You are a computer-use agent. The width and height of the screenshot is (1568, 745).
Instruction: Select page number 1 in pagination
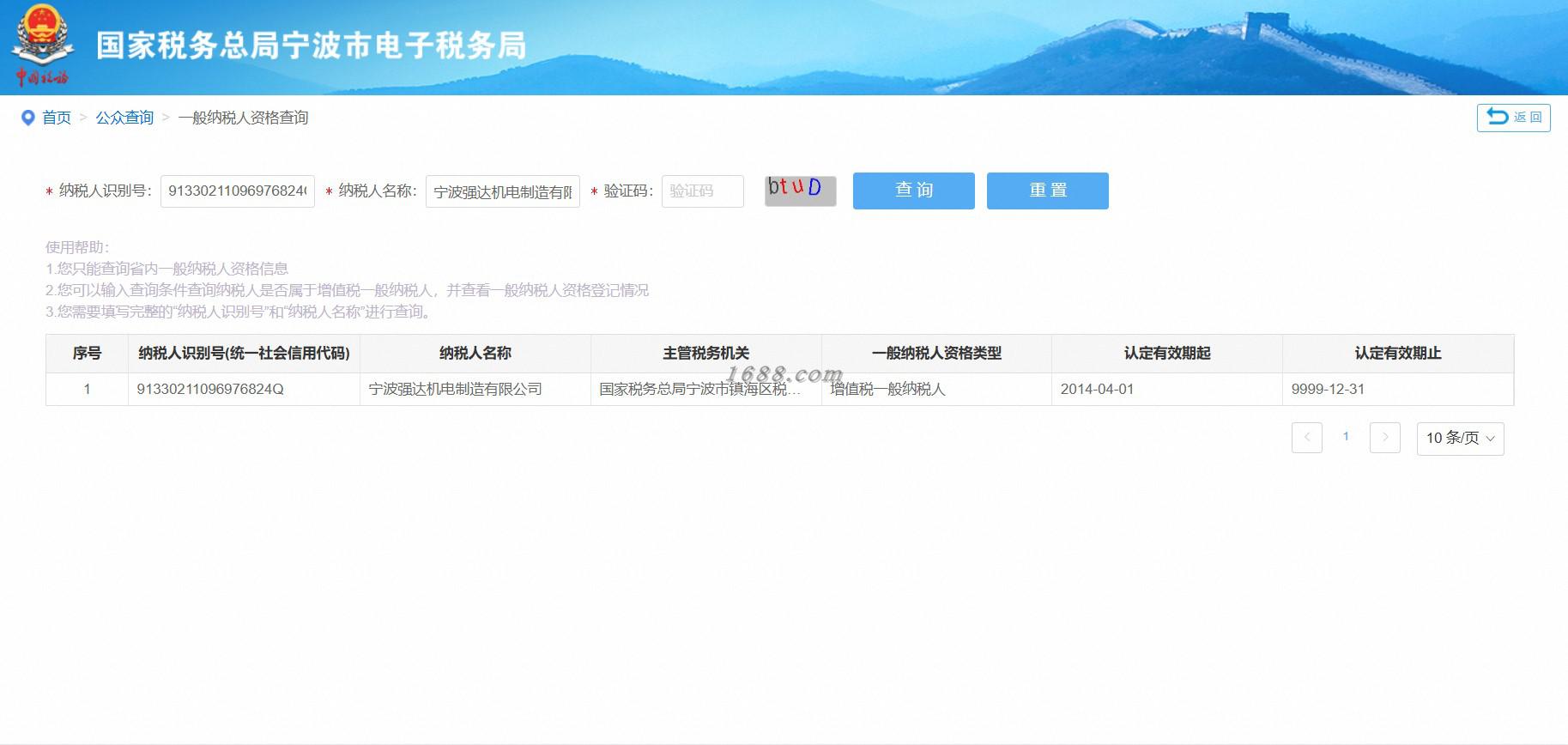click(x=1346, y=437)
